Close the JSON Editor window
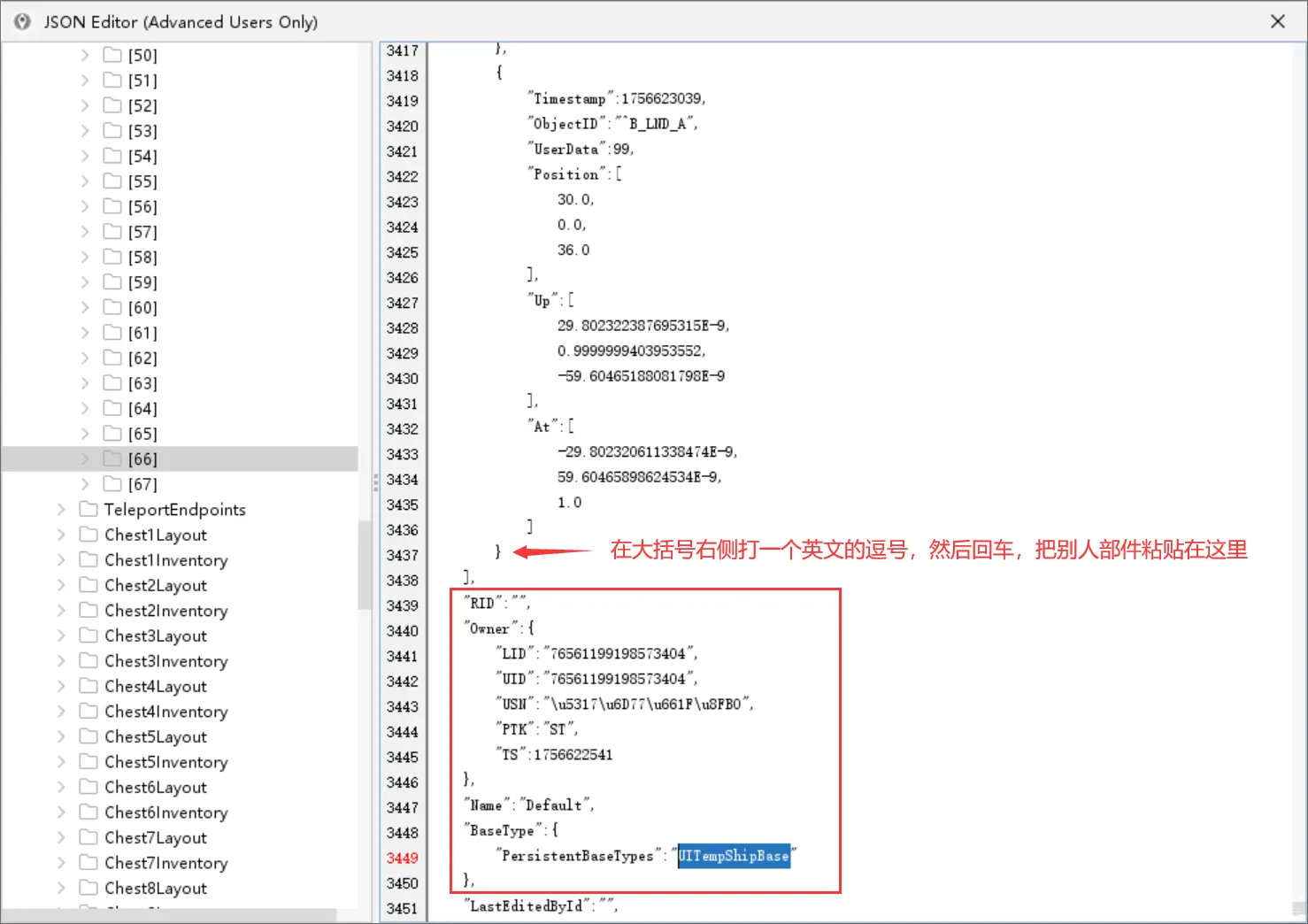The height and width of the screenshot is (924, 1308). click(1277, 21)
